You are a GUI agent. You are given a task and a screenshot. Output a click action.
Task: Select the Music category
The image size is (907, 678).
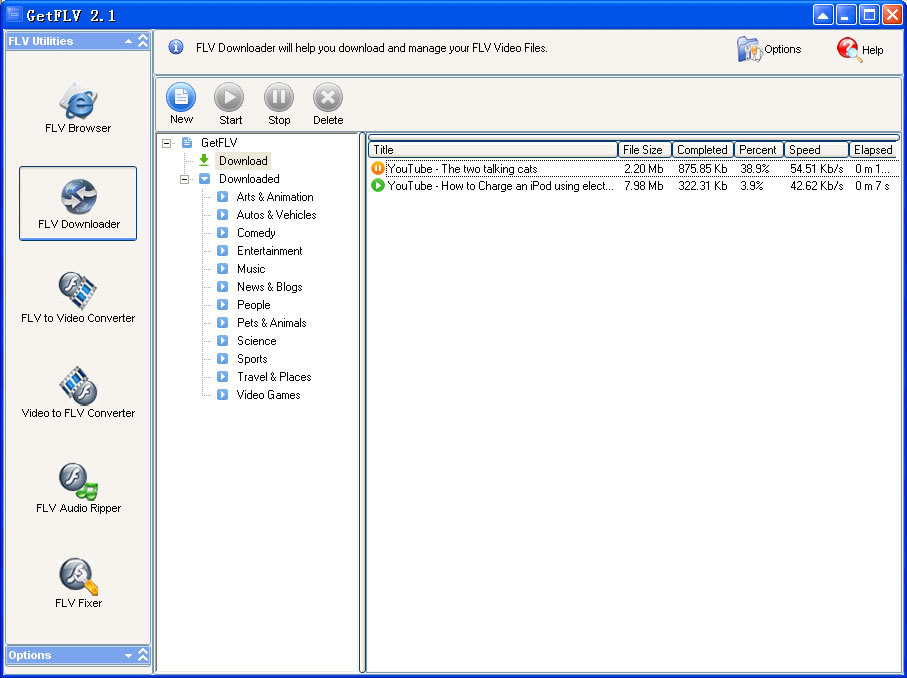[x=251, y=268]
